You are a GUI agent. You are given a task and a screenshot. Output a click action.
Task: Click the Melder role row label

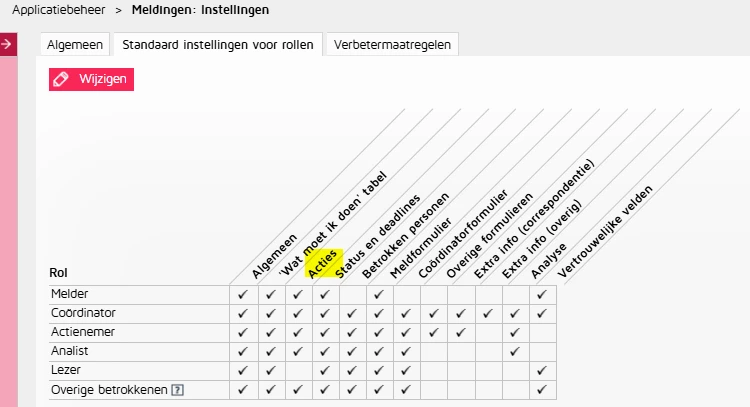(x=69, y=295)
